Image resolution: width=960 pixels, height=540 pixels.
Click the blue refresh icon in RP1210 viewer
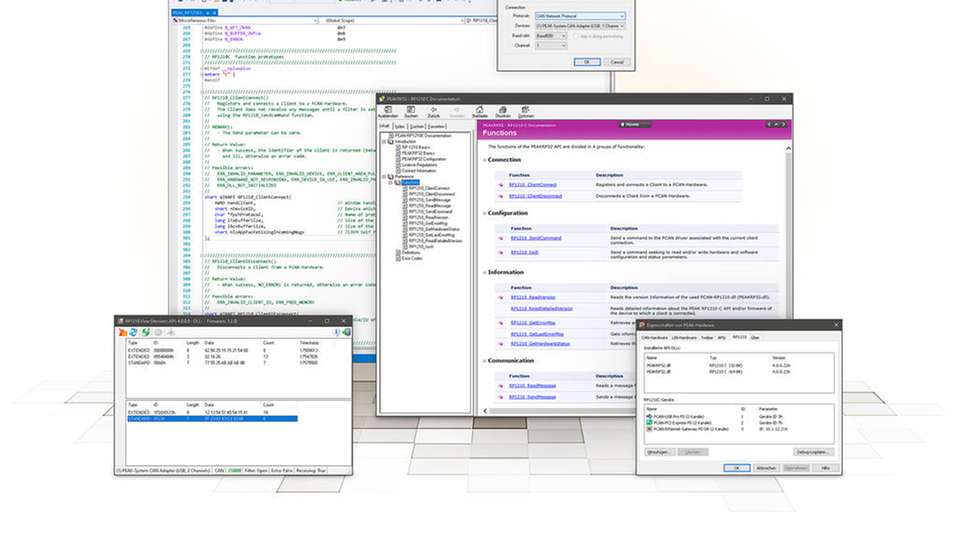pos(133,332)
